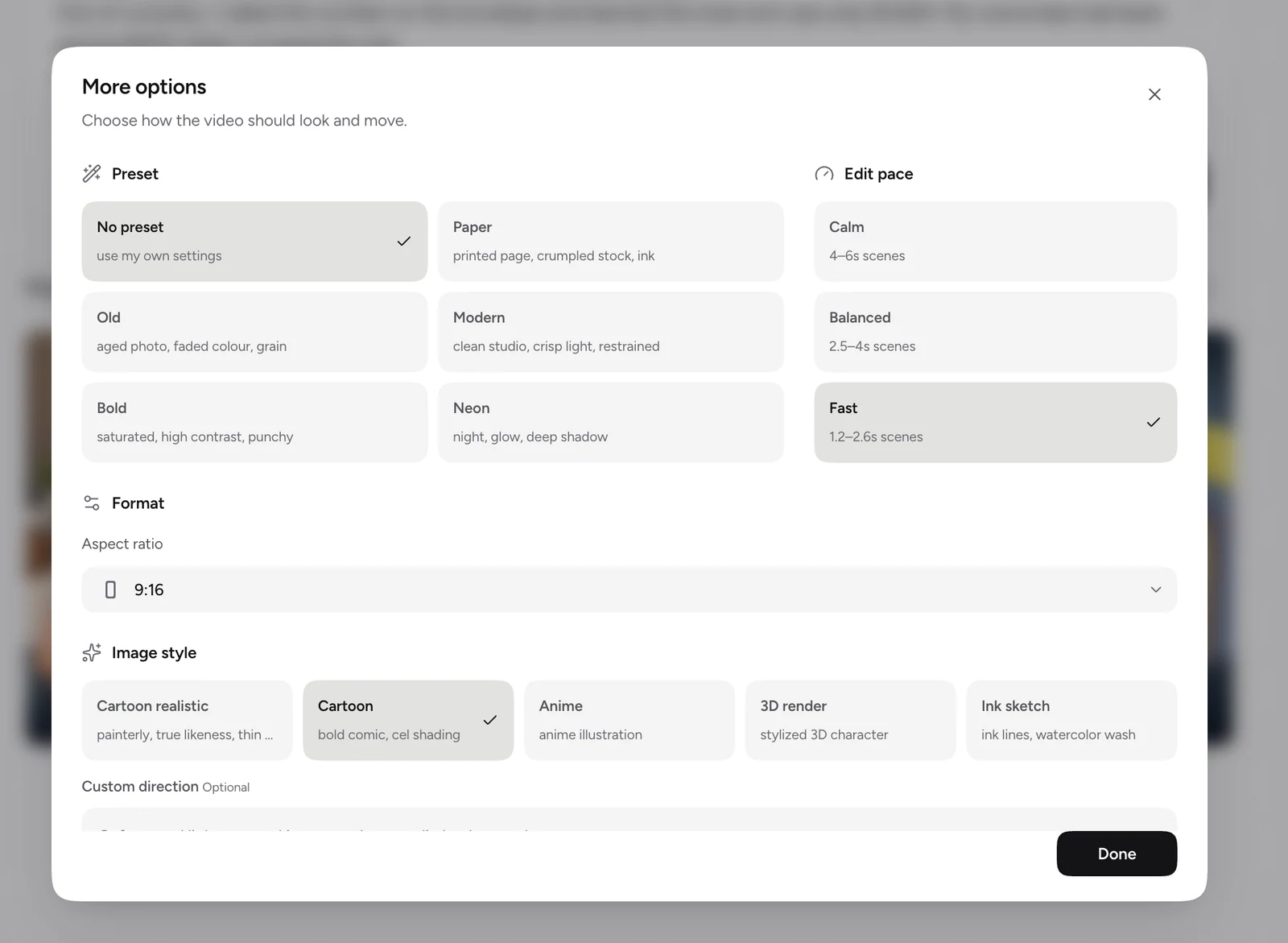This screenshot has width=1288, height=943.
Task: Click the Format sliders icon
Action: tap(92, 503)
